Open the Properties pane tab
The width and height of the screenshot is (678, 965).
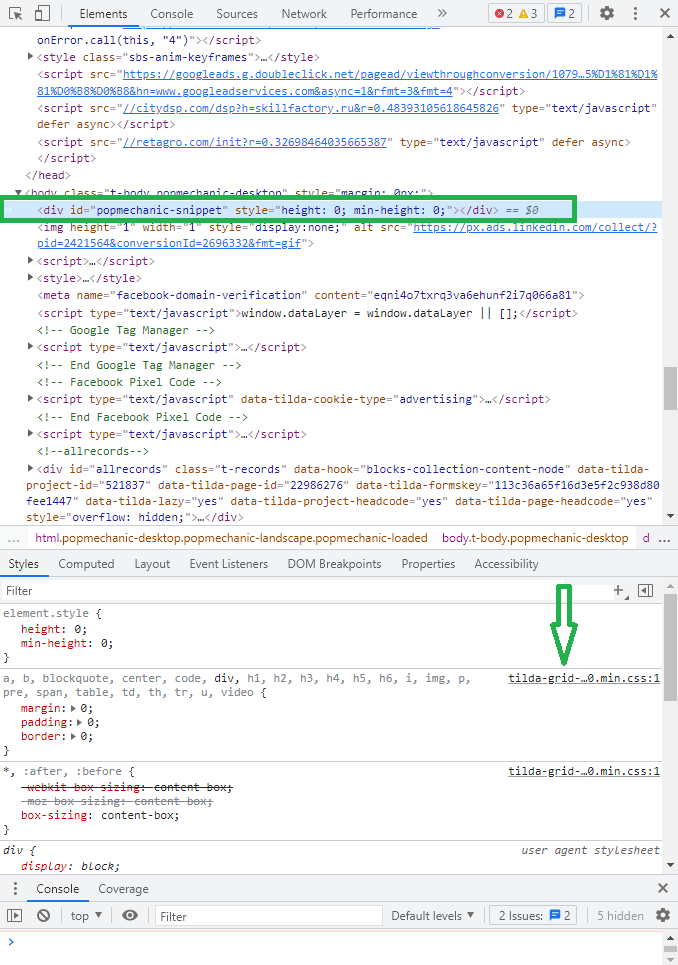click(428, 564)
